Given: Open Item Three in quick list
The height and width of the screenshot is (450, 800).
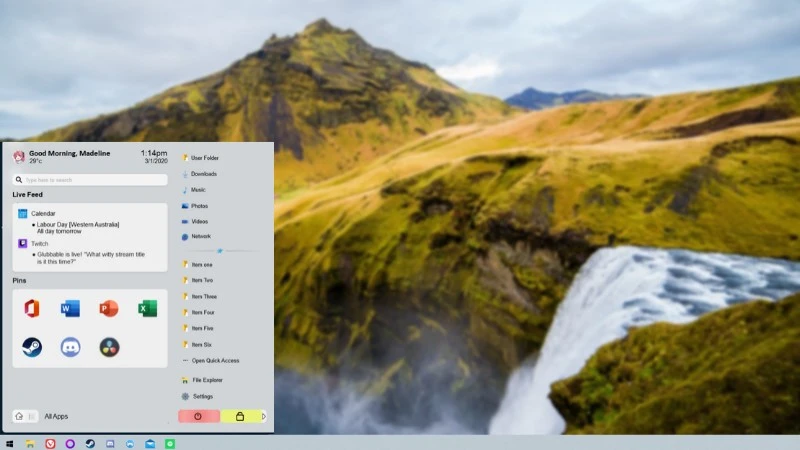Looking at the screenshot, I should coord(200,296).
